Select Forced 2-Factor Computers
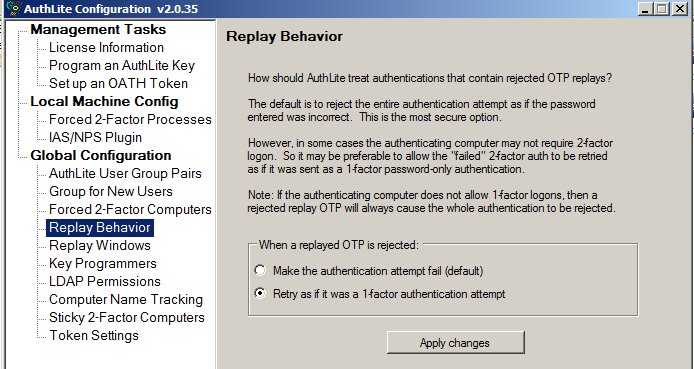This screenshot has width=694, height=369. coord(130,209)
